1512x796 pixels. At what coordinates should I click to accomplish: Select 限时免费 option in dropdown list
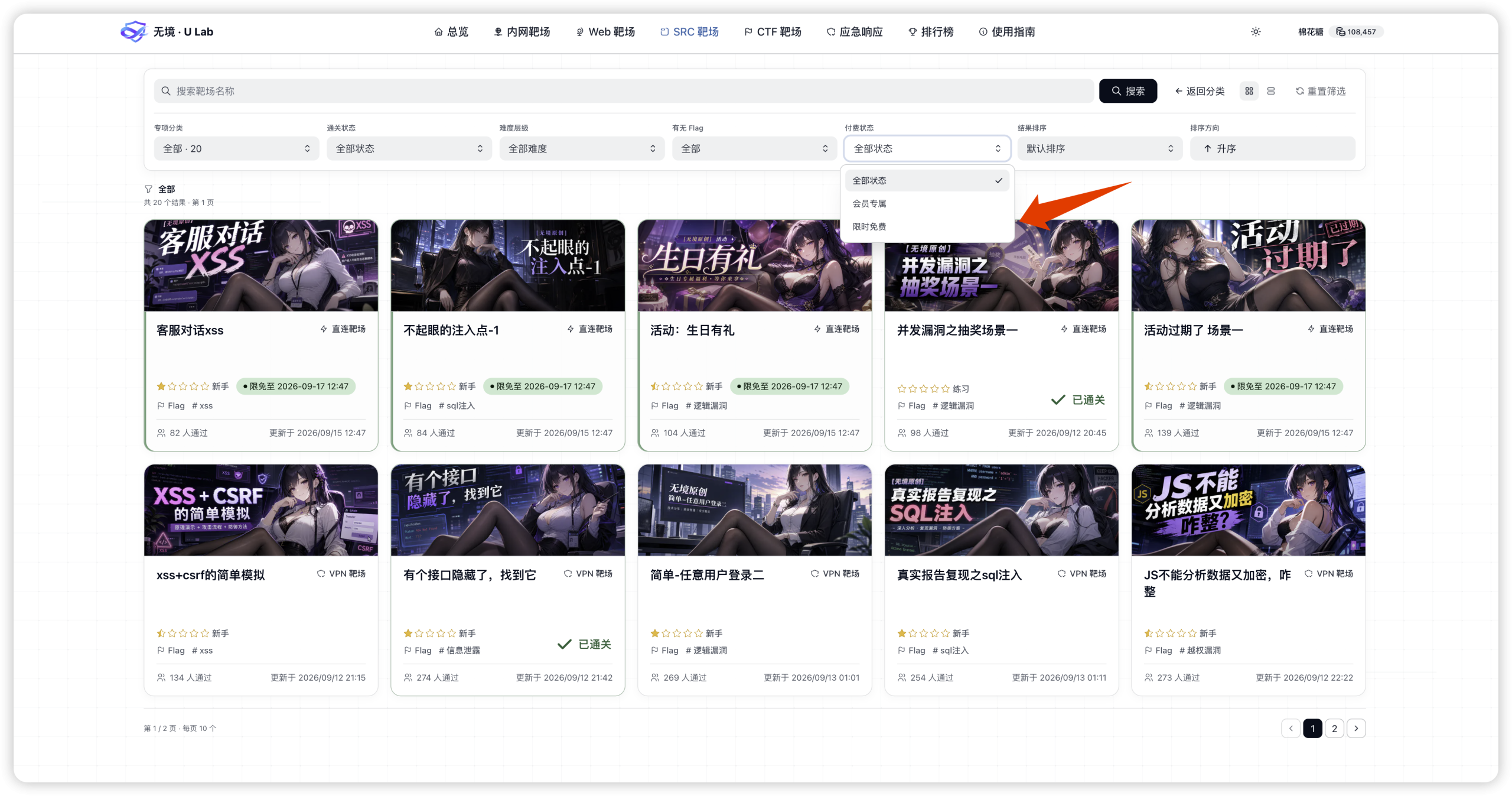[x=927, y=227]
